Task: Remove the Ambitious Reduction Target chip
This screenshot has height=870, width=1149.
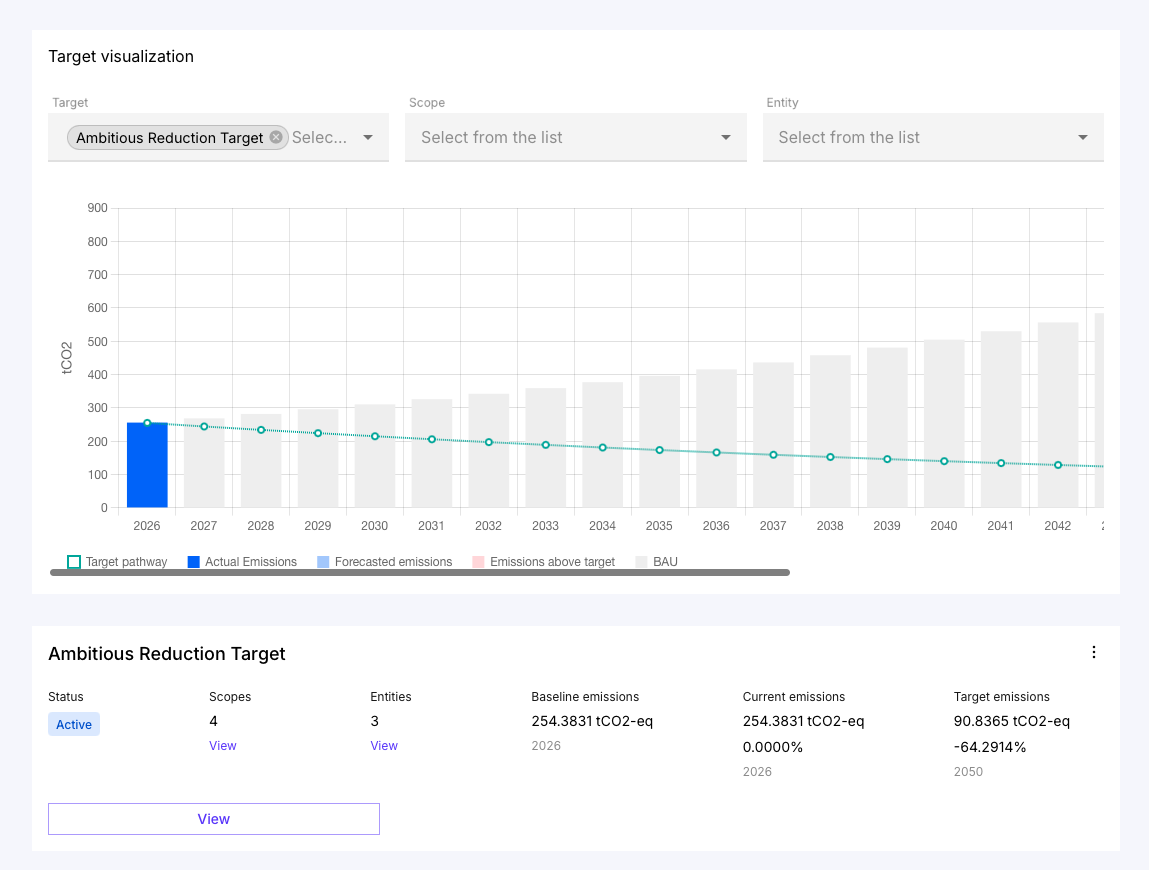Action: coord(276,138)
